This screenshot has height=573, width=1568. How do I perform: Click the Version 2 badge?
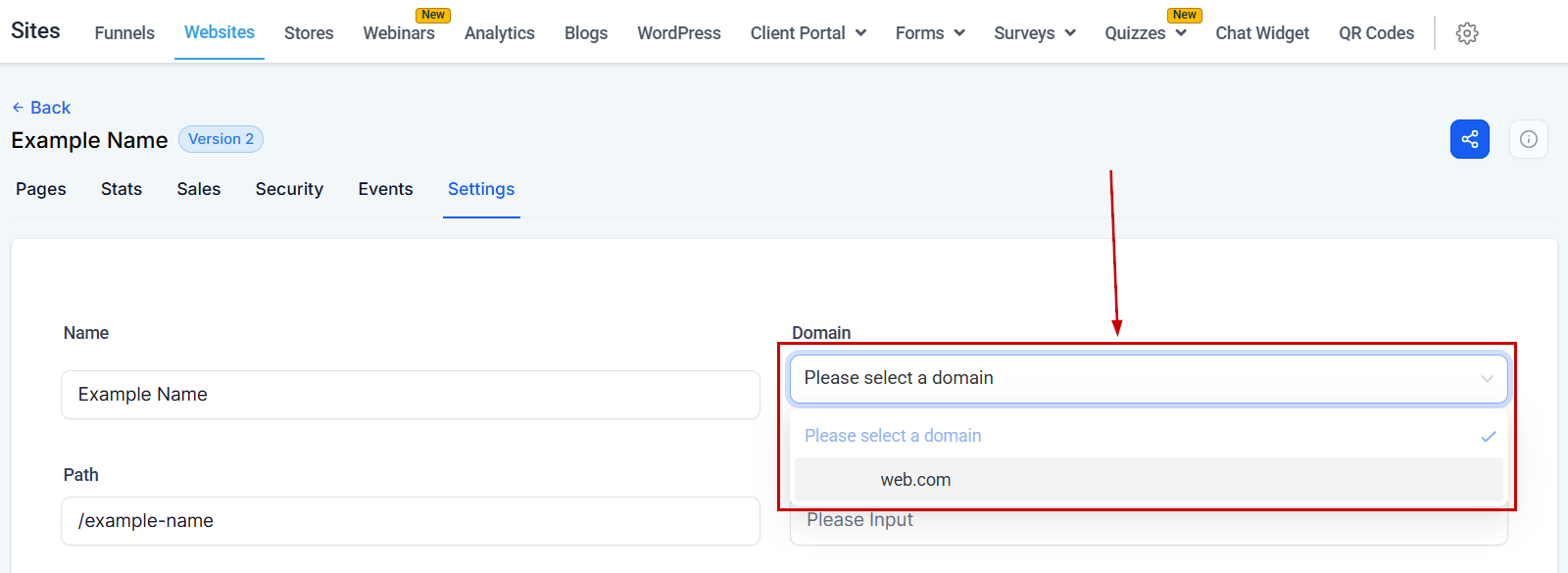click(220, 139)
